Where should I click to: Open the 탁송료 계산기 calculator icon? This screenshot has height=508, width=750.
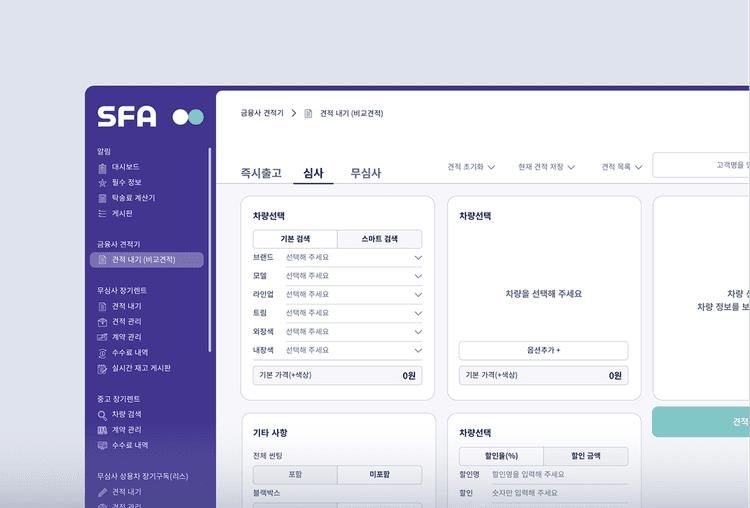pos(102,198)
